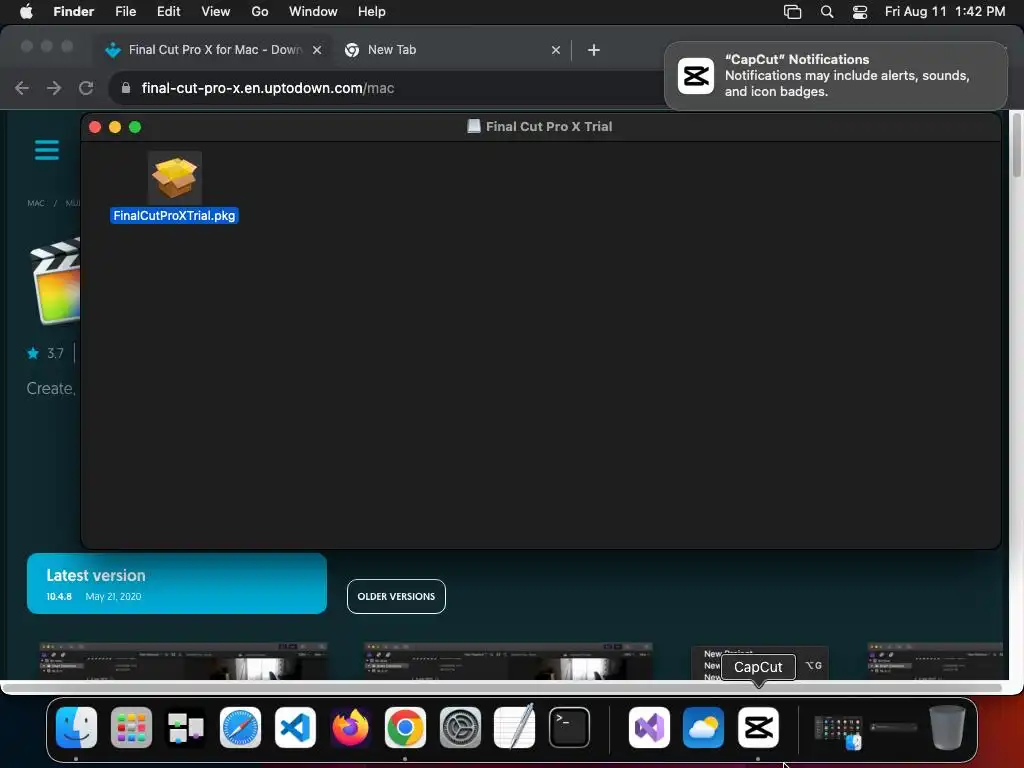Click the OLDER VERSIONS button
This screenshot has height=768, width=1024.
pyautogui.click(x=396, y=596)
